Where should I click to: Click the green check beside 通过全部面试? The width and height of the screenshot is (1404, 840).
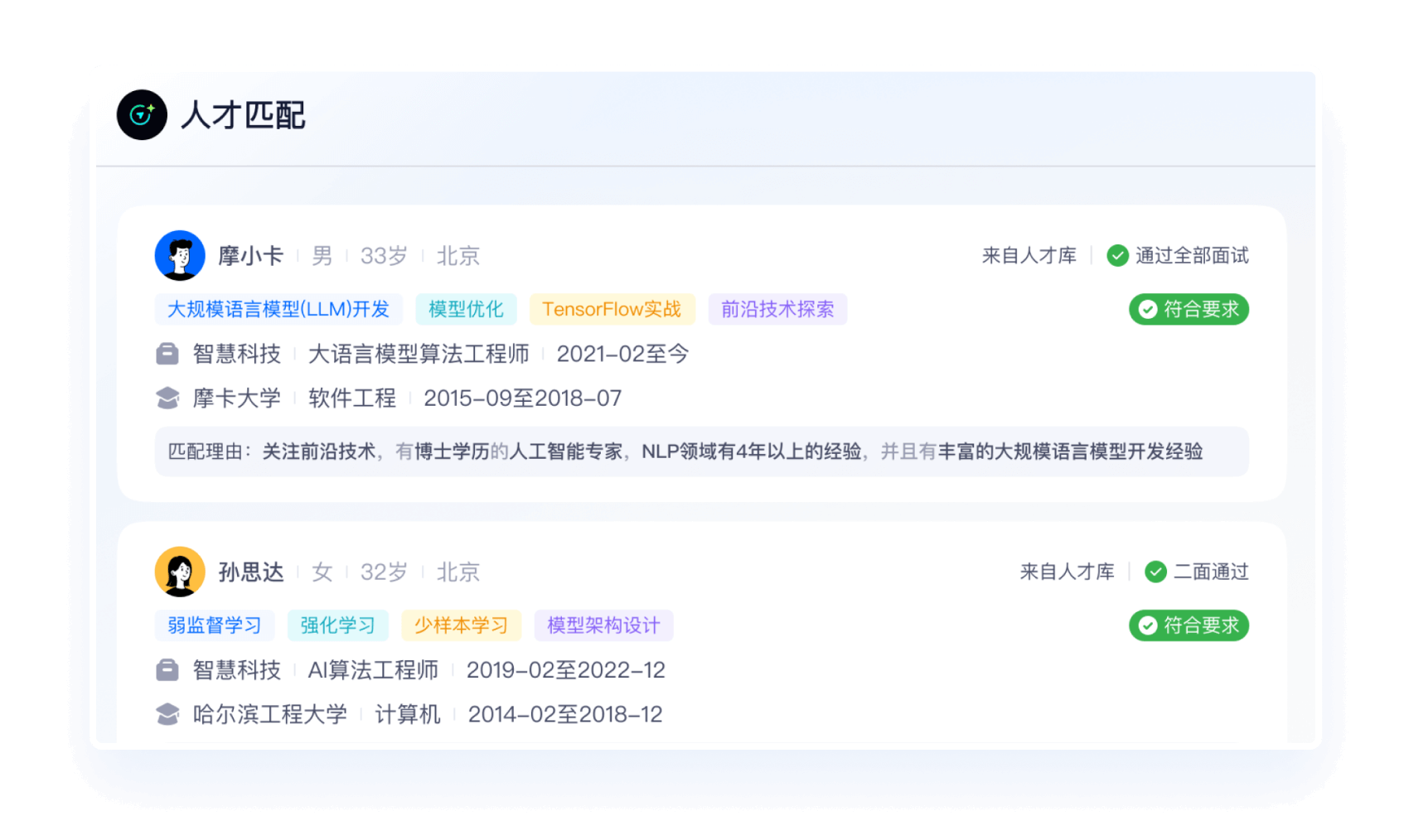(1117, 256)
